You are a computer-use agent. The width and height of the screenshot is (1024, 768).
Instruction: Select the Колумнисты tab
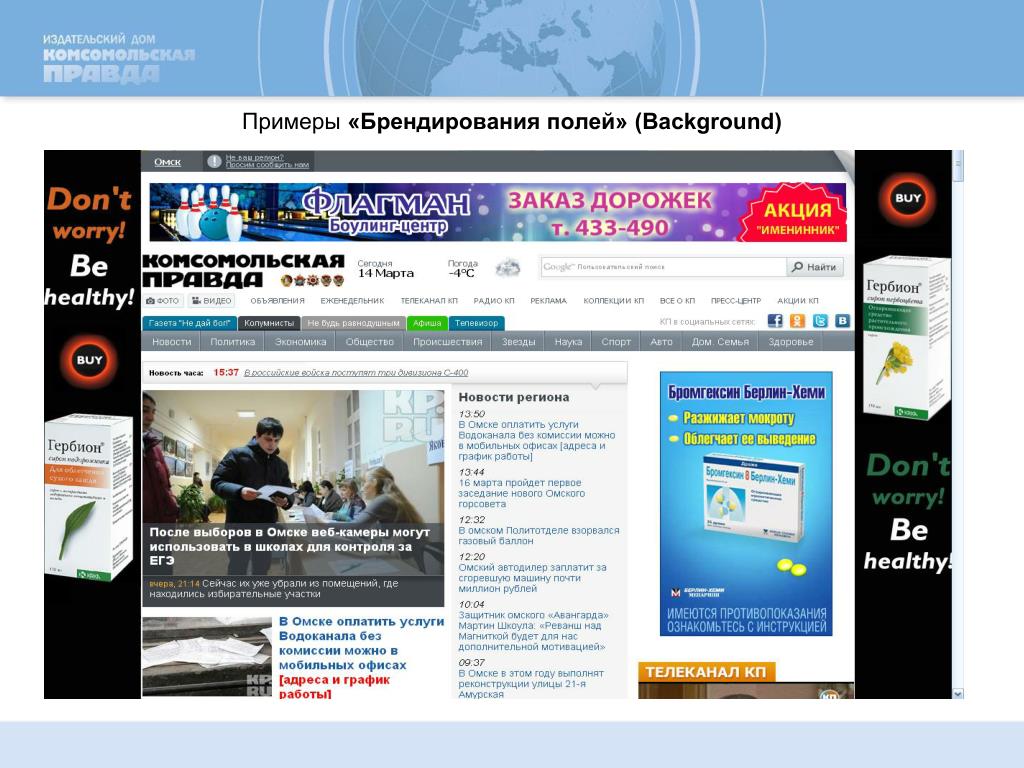(x=269, y=323)
